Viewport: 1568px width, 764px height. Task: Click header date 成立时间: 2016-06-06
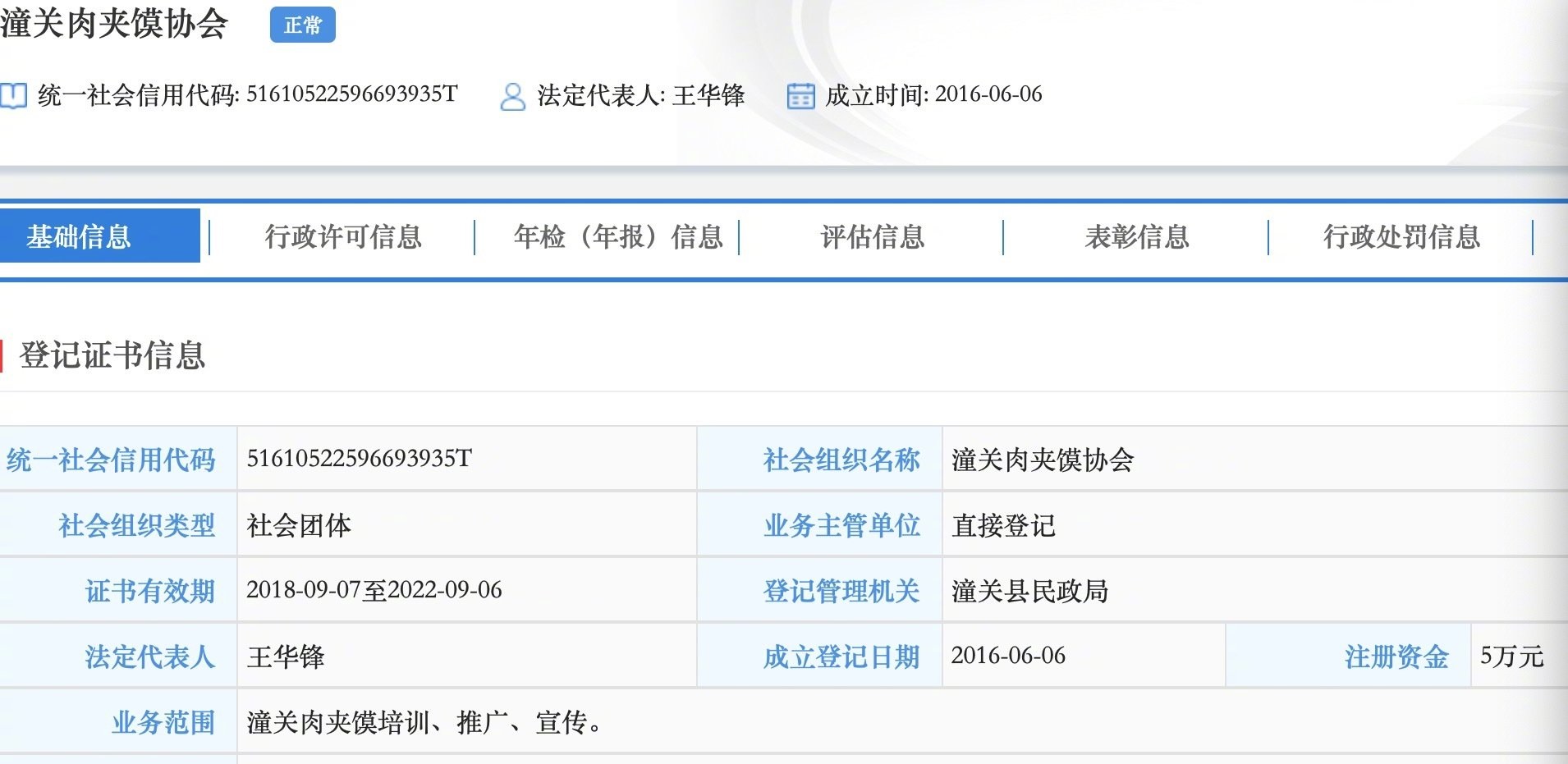933,95
